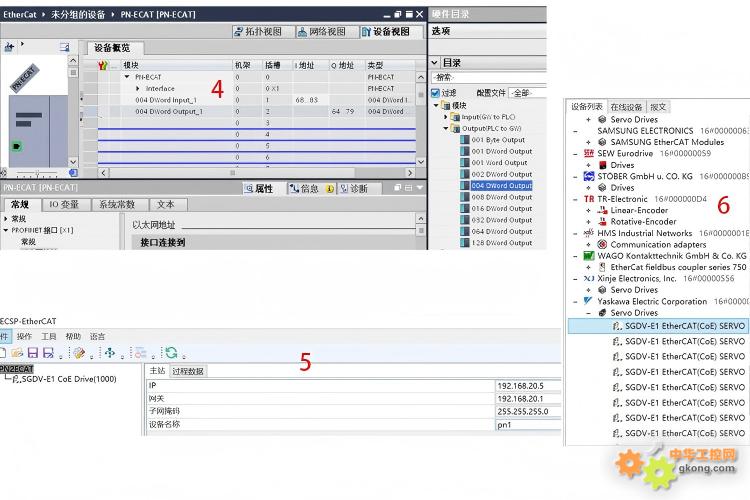Click the wrench status column icon in device overview
The width and height of the screenshot is (750, 500).
(102, 65)
